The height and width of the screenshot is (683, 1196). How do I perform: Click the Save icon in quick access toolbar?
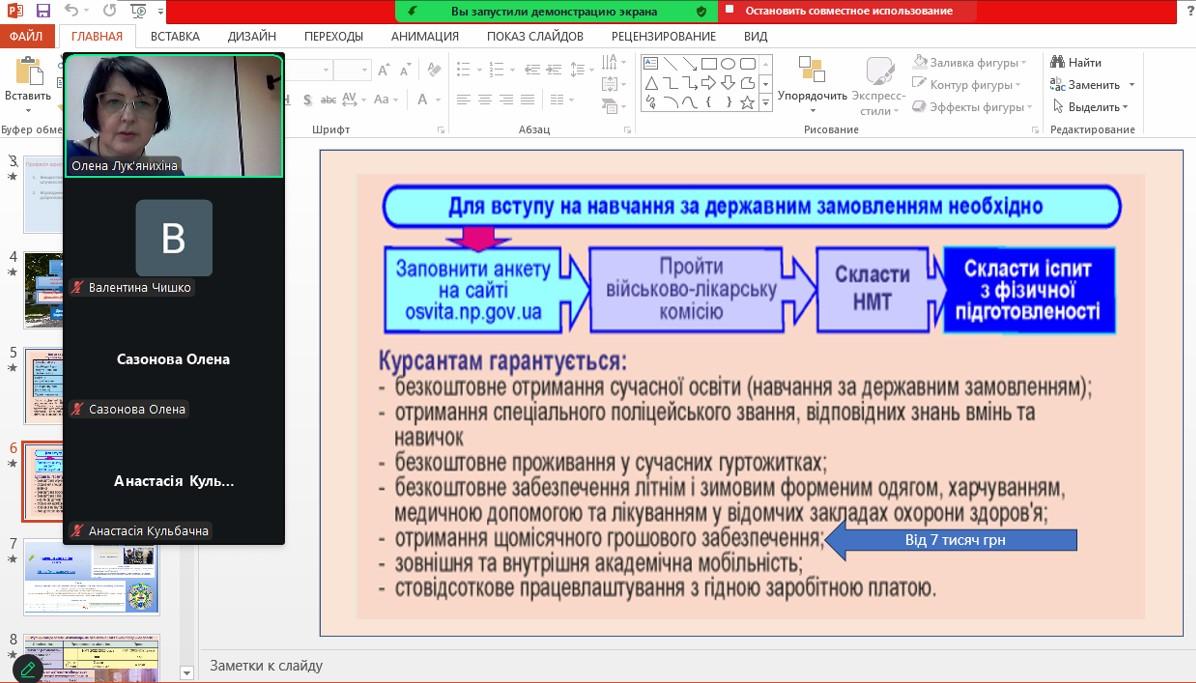(43, 11)
